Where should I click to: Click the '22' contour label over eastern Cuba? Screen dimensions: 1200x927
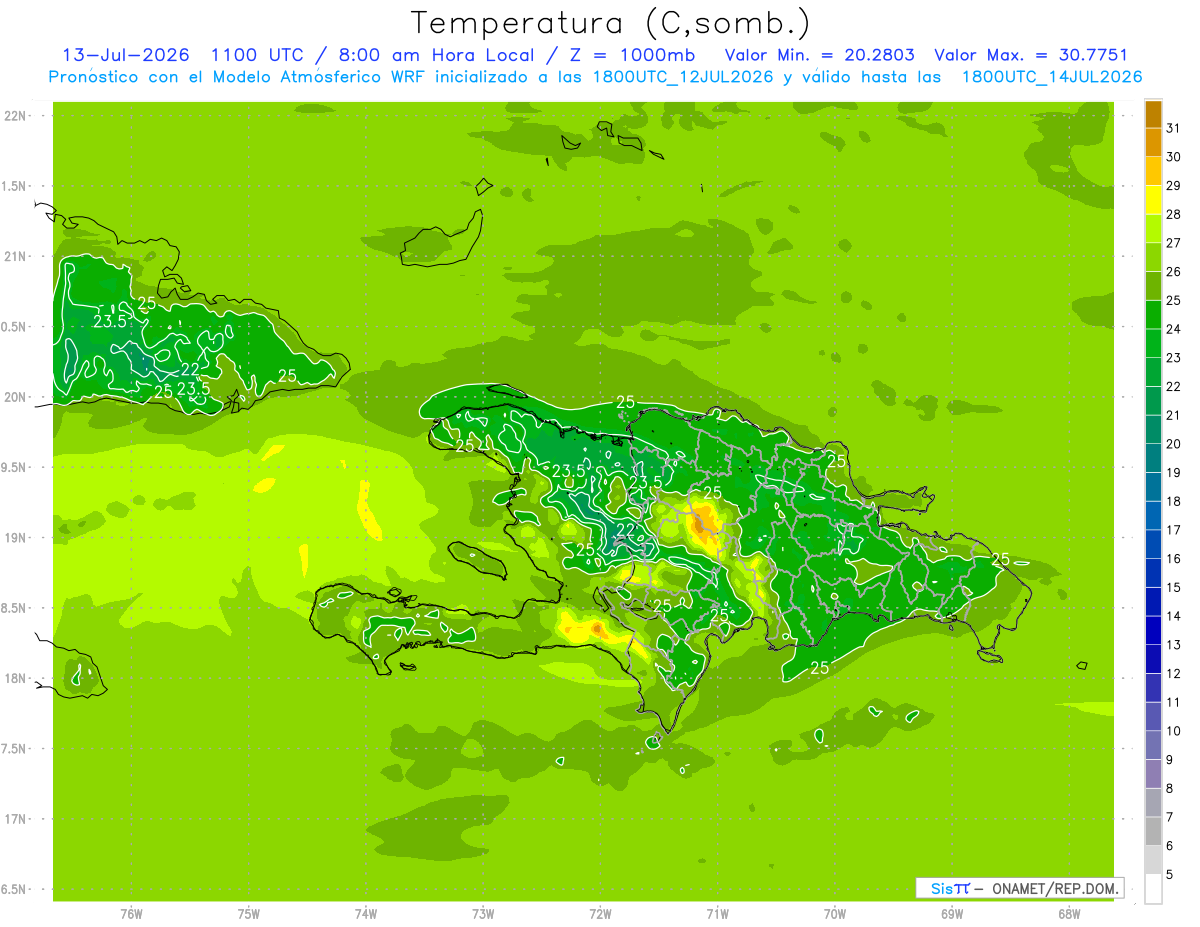[190, 370]
